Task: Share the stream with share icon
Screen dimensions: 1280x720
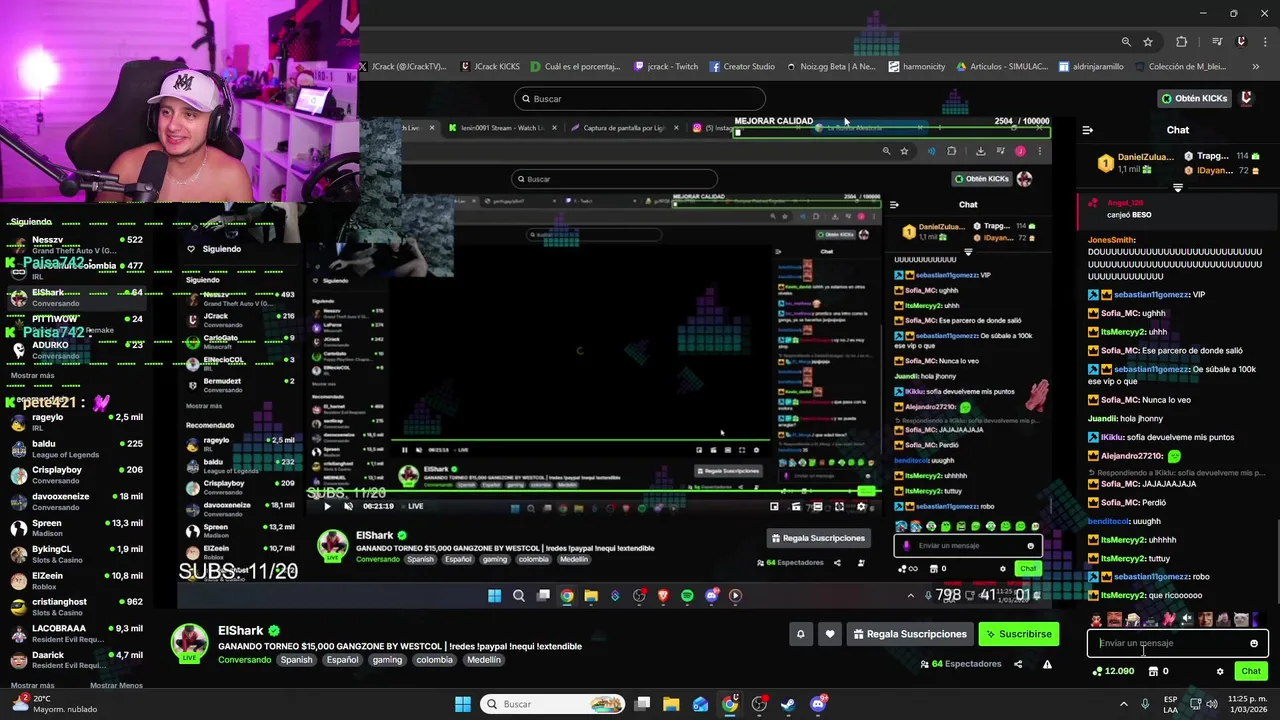Action: tap(1018, 664)
